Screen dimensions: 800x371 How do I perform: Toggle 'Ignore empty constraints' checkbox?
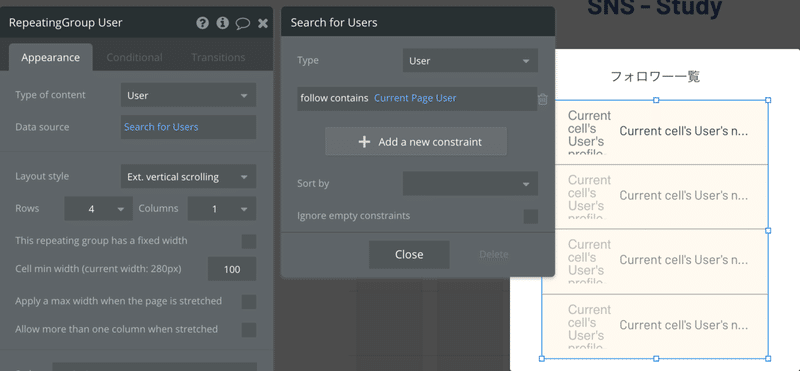pos(531,216)
